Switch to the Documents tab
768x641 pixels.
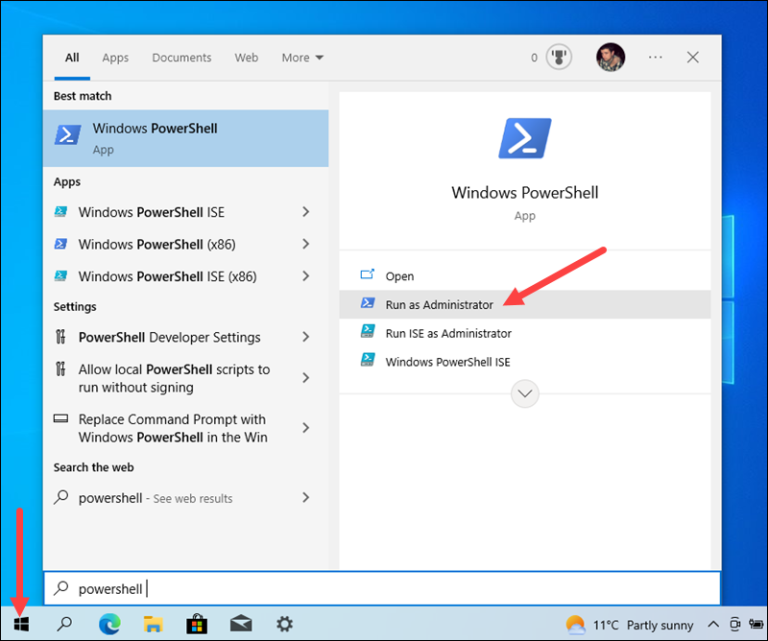click(x=182, y=58)
